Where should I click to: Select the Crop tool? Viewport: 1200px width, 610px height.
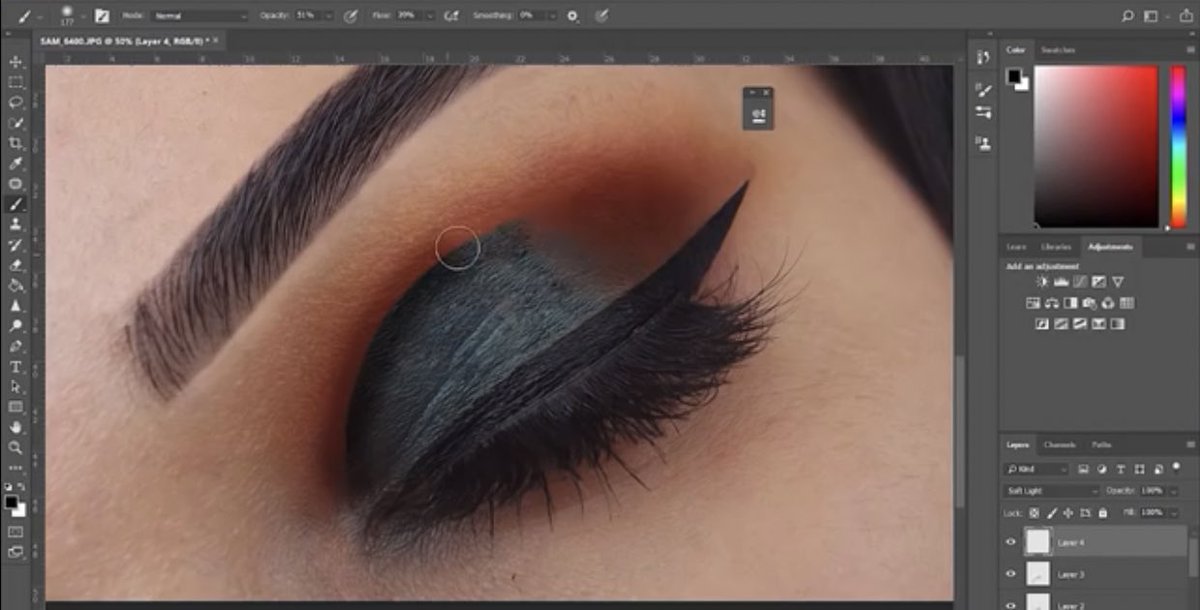click(16, 143)
